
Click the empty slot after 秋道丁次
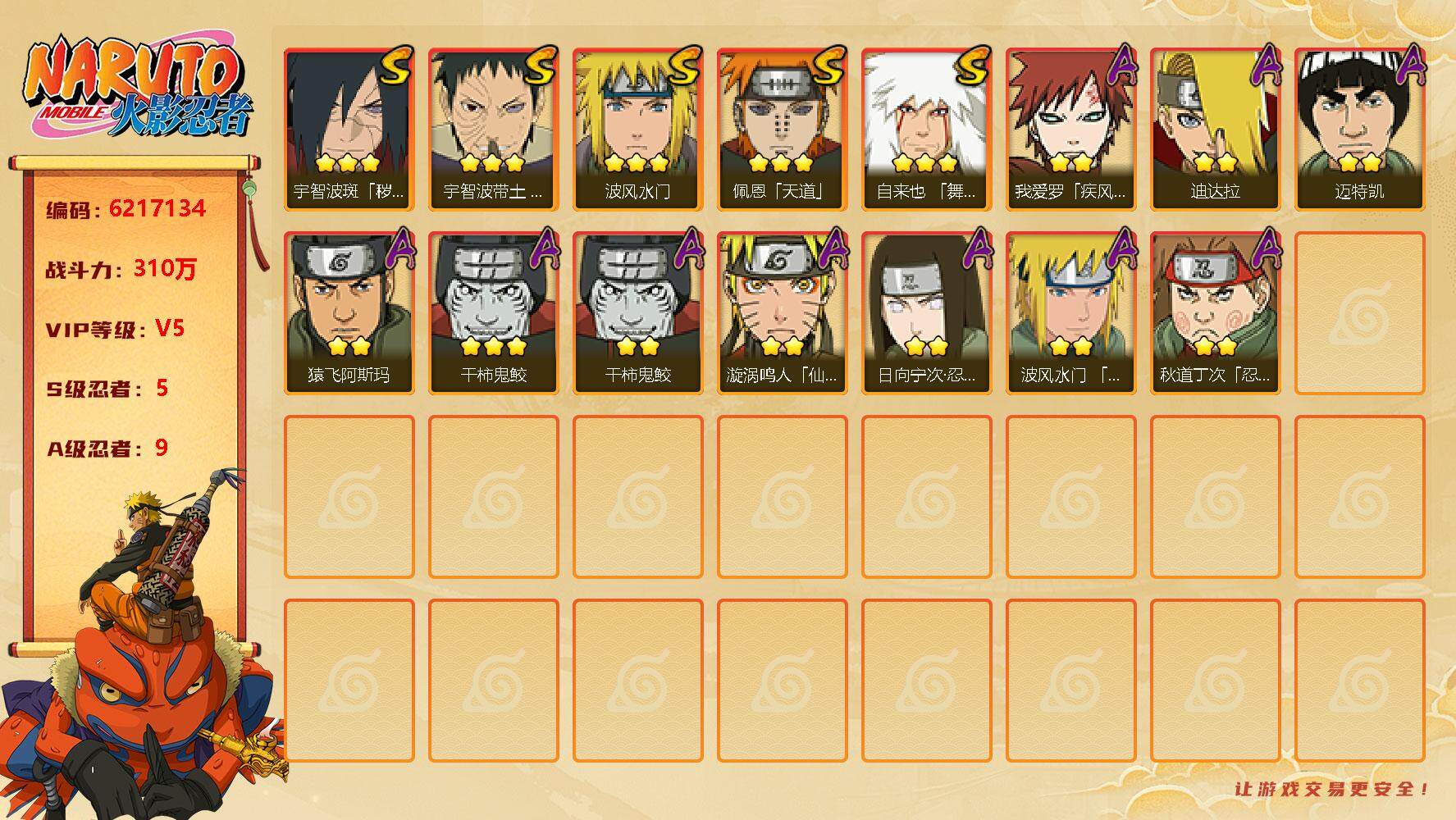(x=1359, y=313)
